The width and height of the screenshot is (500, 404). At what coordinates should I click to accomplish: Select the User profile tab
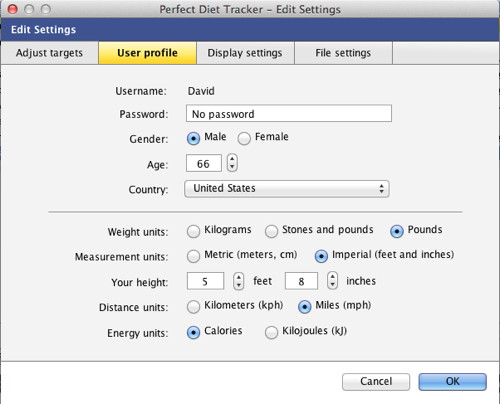point(147,53)
